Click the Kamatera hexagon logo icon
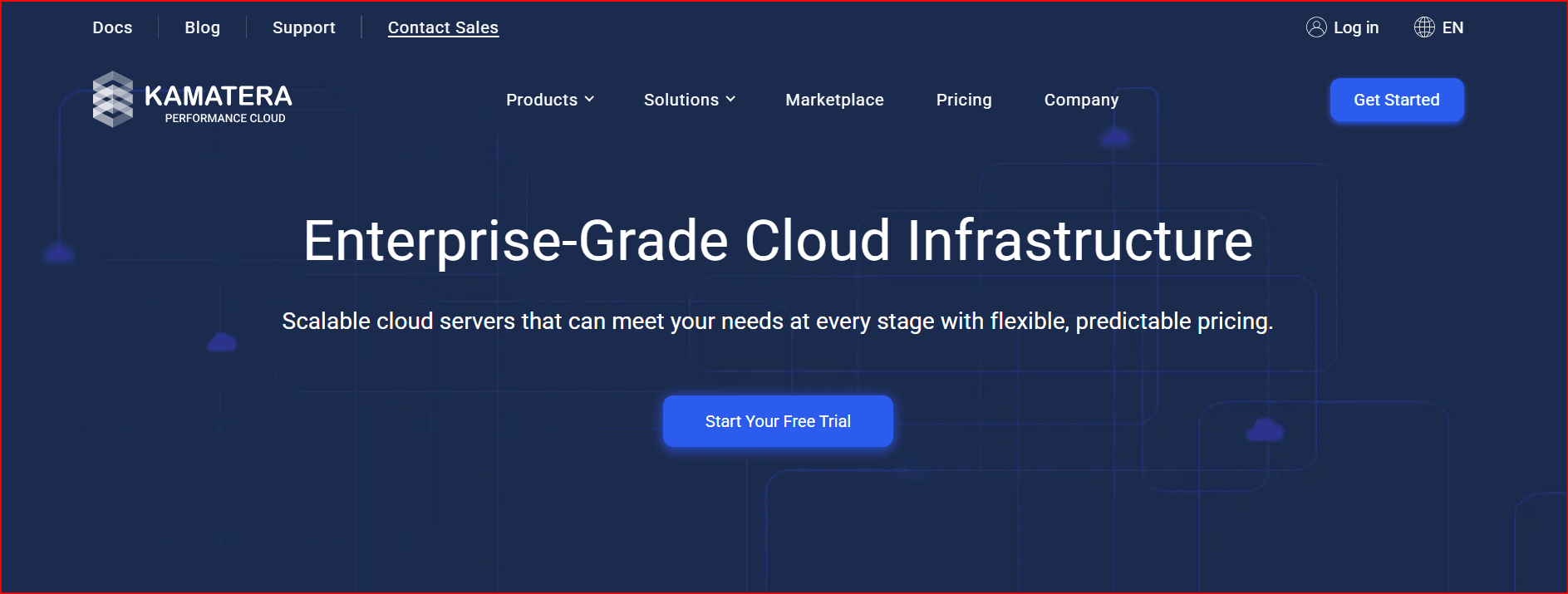Screen dimensions: 1568x594 (113, 100)
